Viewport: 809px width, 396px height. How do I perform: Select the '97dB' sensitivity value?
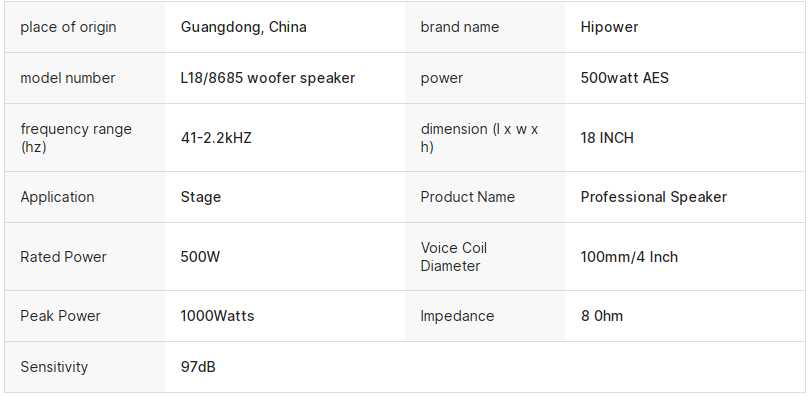[x=198, y=367]
